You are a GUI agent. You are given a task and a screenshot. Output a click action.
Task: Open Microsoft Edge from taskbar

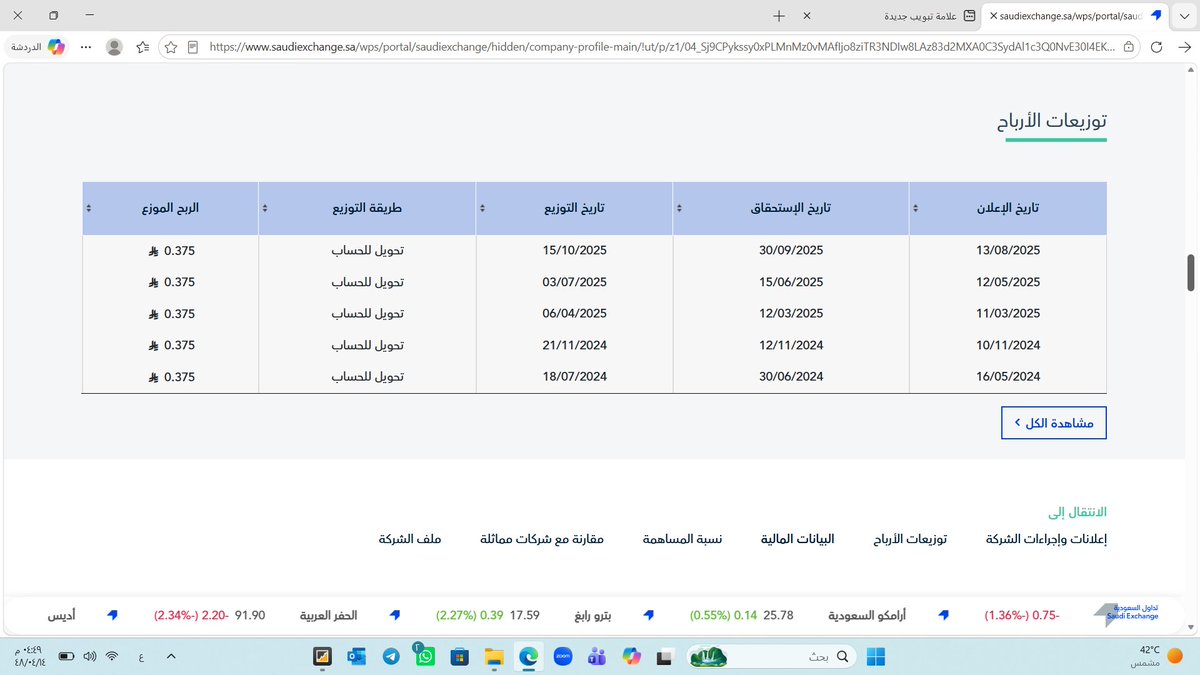(527, 656)
